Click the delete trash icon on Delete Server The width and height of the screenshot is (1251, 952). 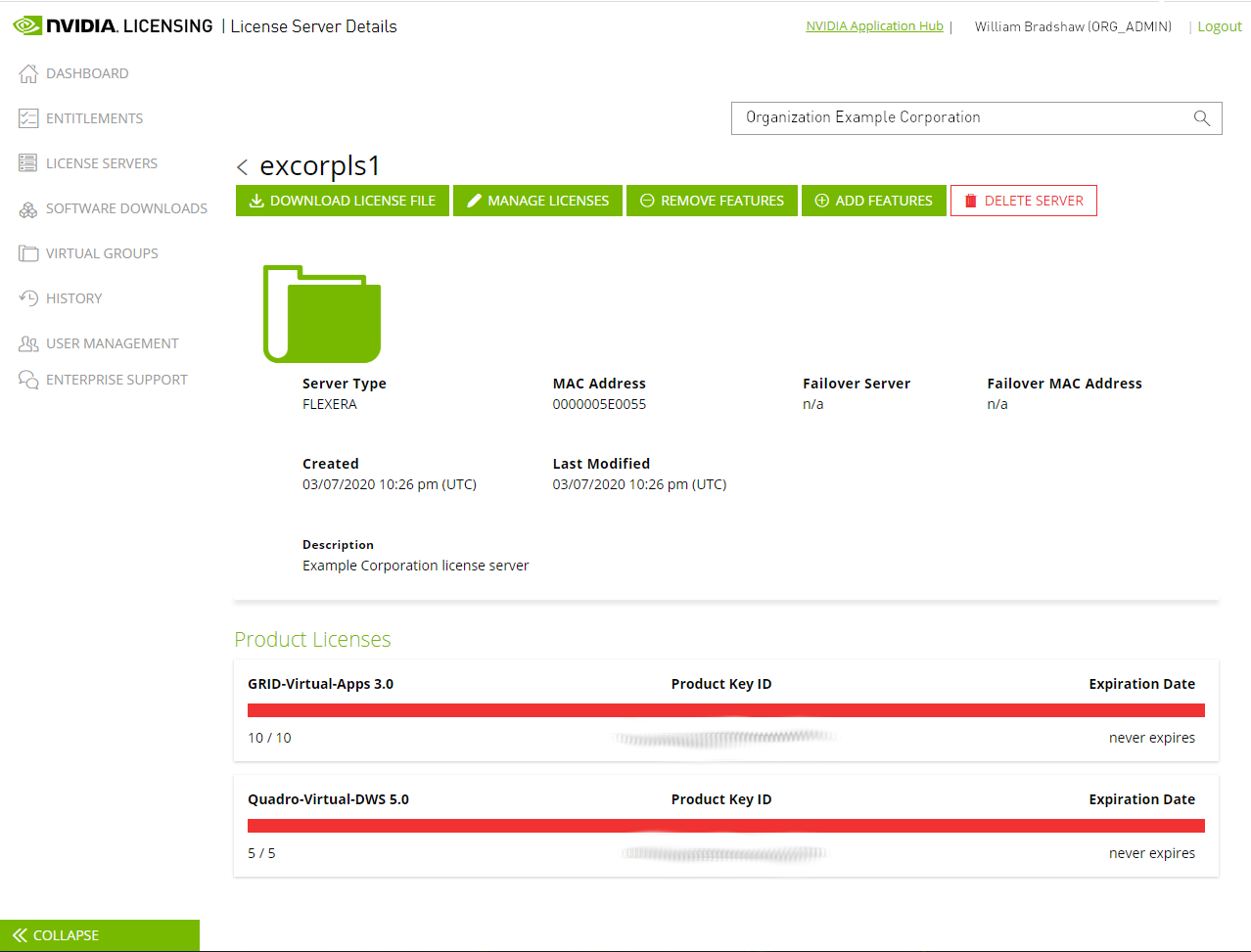coord(970,201)
